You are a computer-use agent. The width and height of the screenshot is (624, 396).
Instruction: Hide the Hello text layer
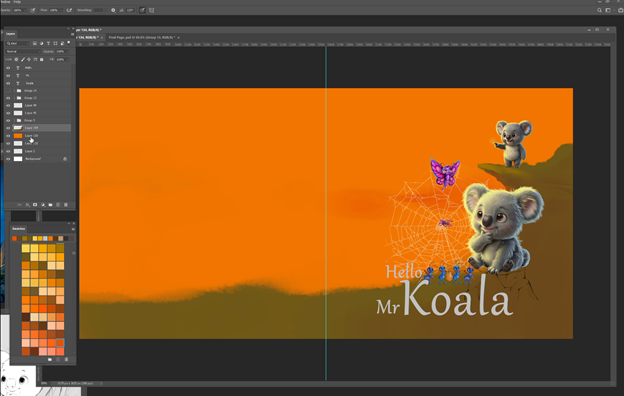tap(8, 68)
